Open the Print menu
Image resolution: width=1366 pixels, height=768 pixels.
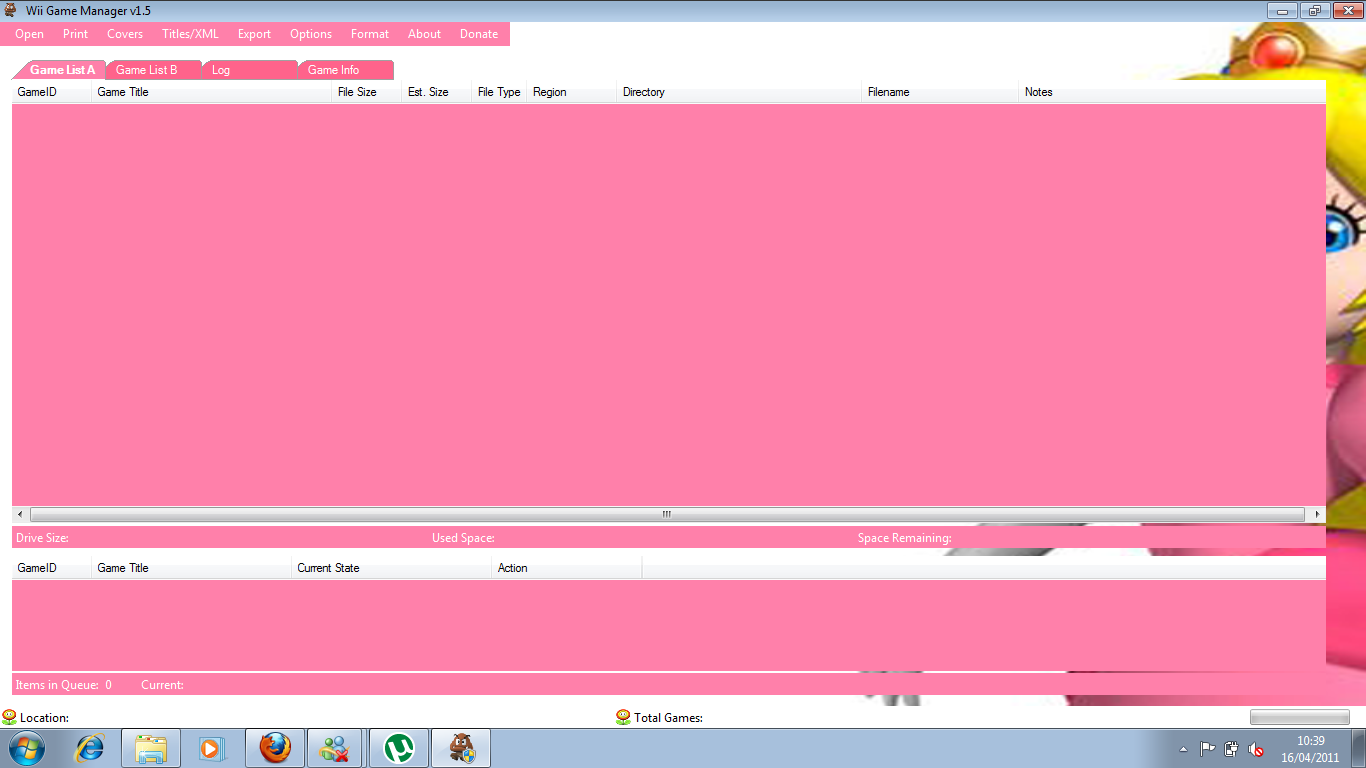[75, 34]
